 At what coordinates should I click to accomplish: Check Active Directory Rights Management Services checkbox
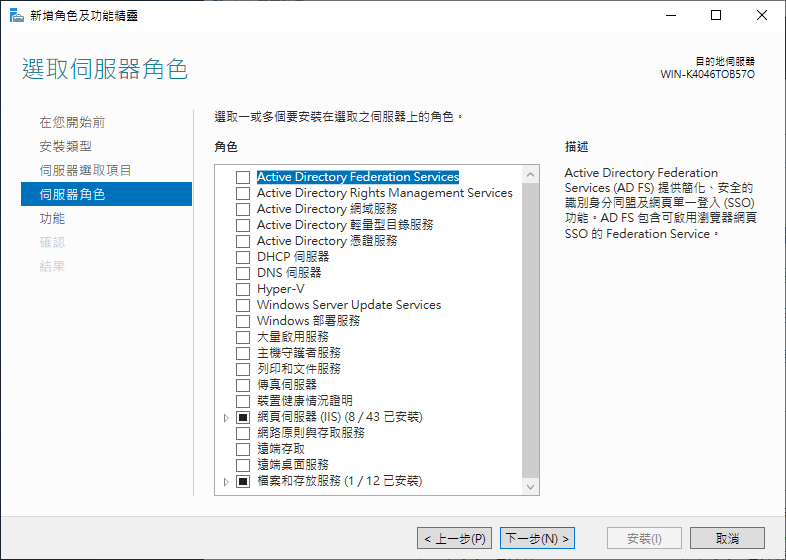(243, 193)
